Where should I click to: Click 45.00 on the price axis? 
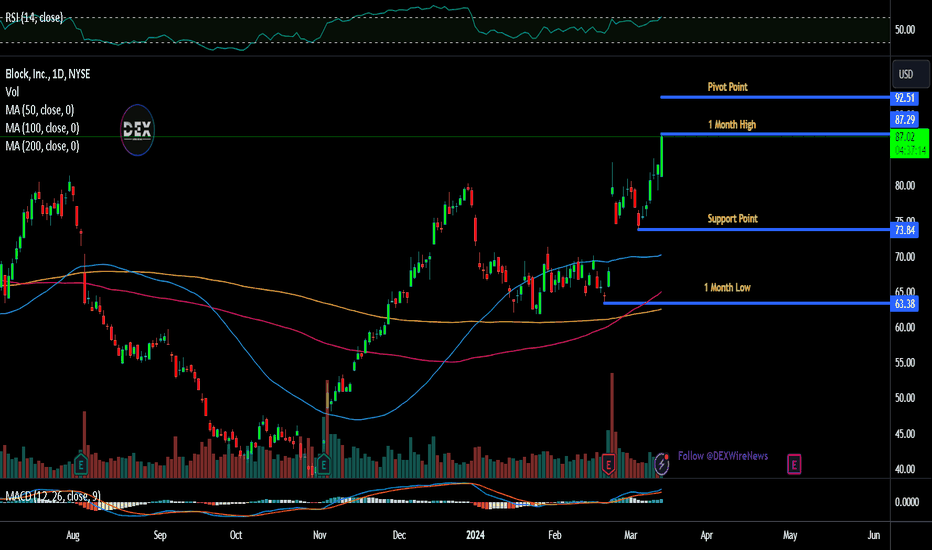click(905, 434)
